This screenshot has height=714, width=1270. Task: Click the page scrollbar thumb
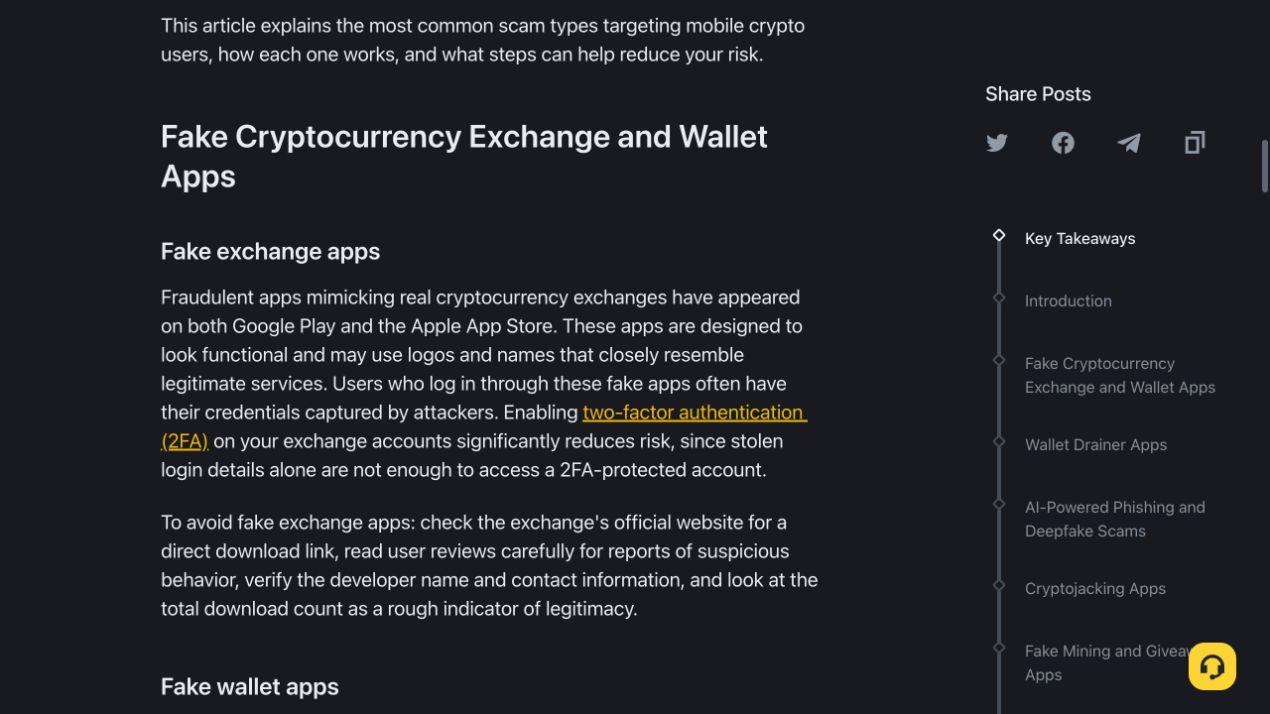click(1265, 166)
